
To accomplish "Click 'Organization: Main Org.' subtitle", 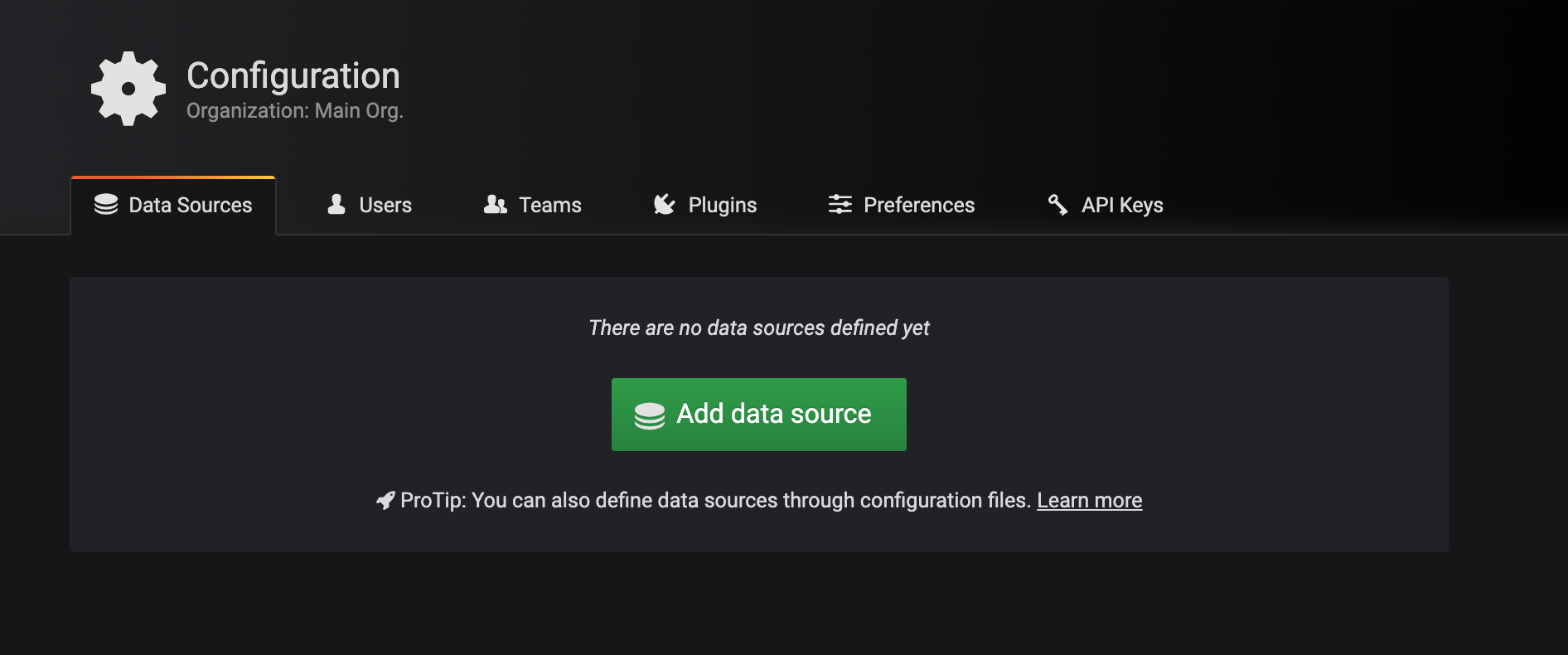I will [x=295, y=111].
